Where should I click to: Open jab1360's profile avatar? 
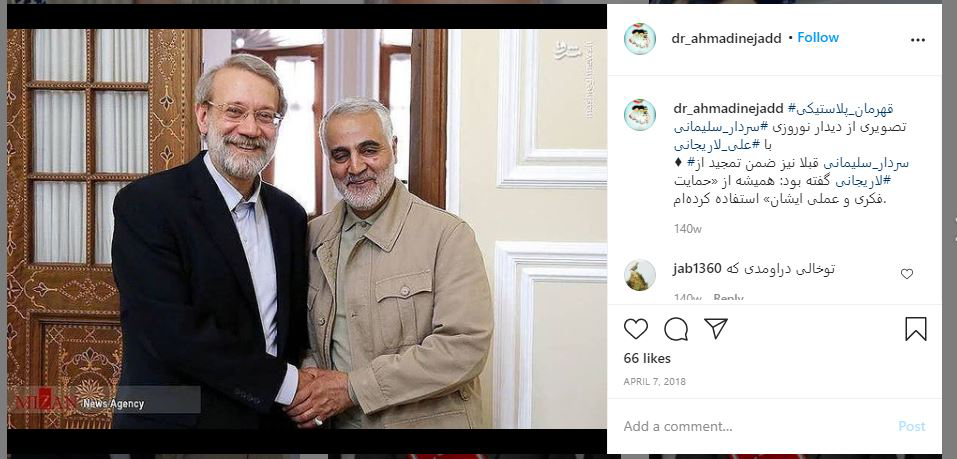pyautogui.click(x=640, y=275)
